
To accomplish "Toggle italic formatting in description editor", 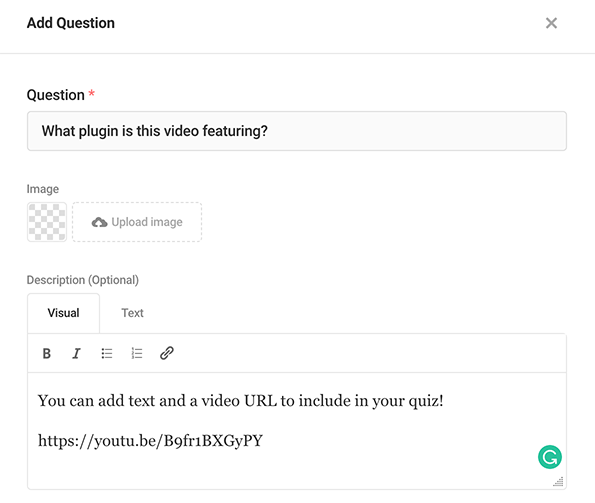I will tap(76, 354).
